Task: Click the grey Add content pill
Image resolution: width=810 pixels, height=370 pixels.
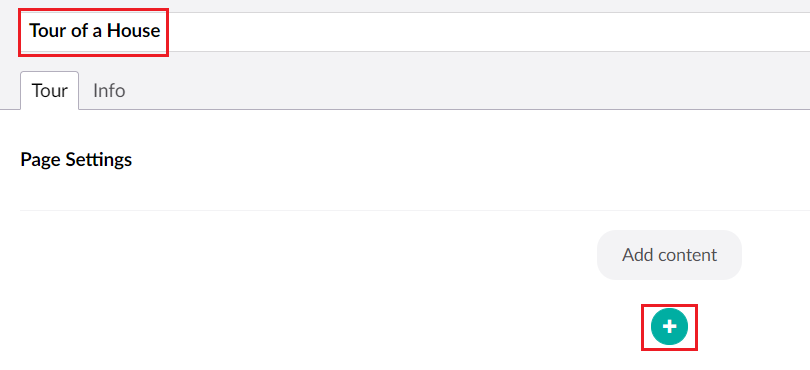Action: tap(669, 255)
